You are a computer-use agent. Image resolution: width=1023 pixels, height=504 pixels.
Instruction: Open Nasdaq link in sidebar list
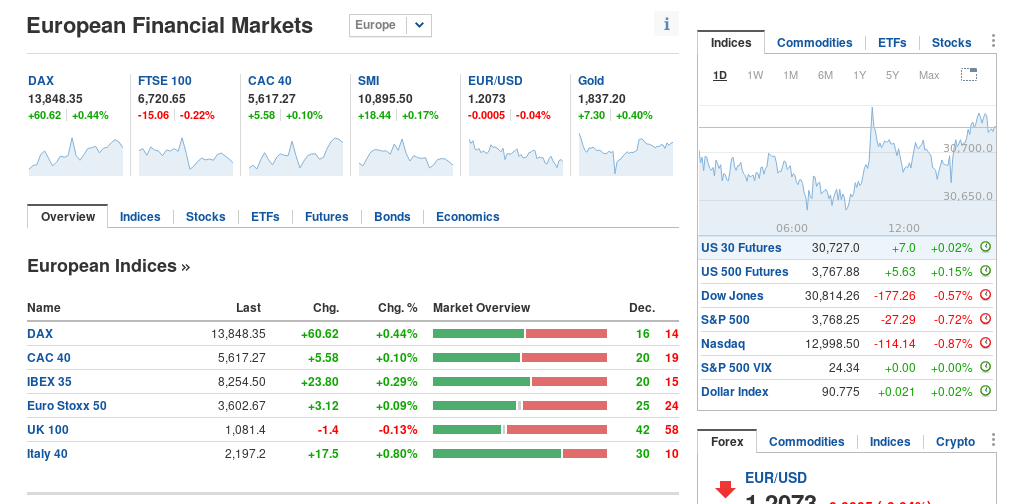coord(723,344)
